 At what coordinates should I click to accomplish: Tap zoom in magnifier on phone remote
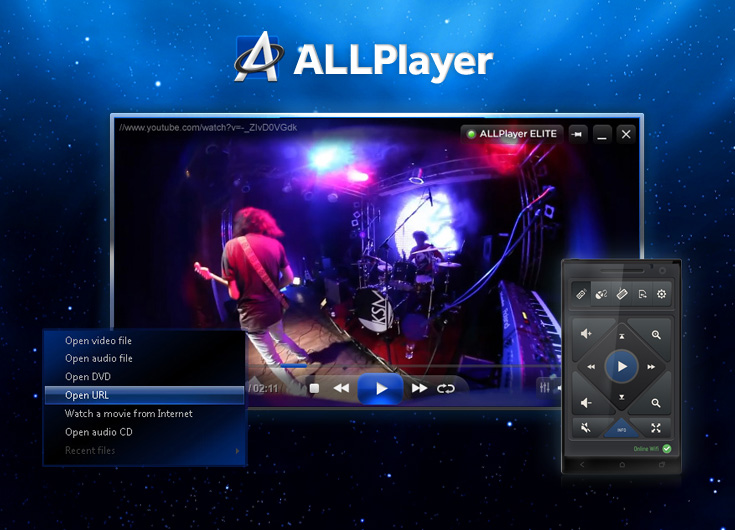coord(656,335)
